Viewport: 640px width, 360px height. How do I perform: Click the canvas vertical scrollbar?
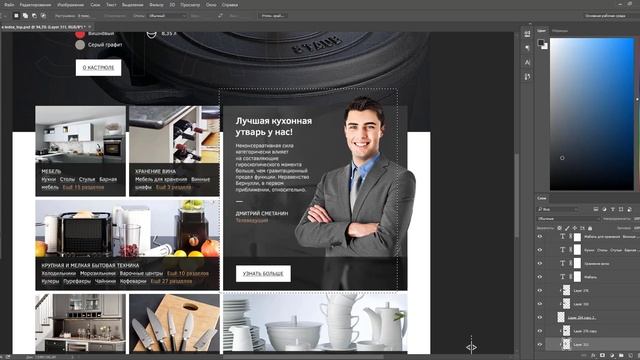(x=517, y=194)
